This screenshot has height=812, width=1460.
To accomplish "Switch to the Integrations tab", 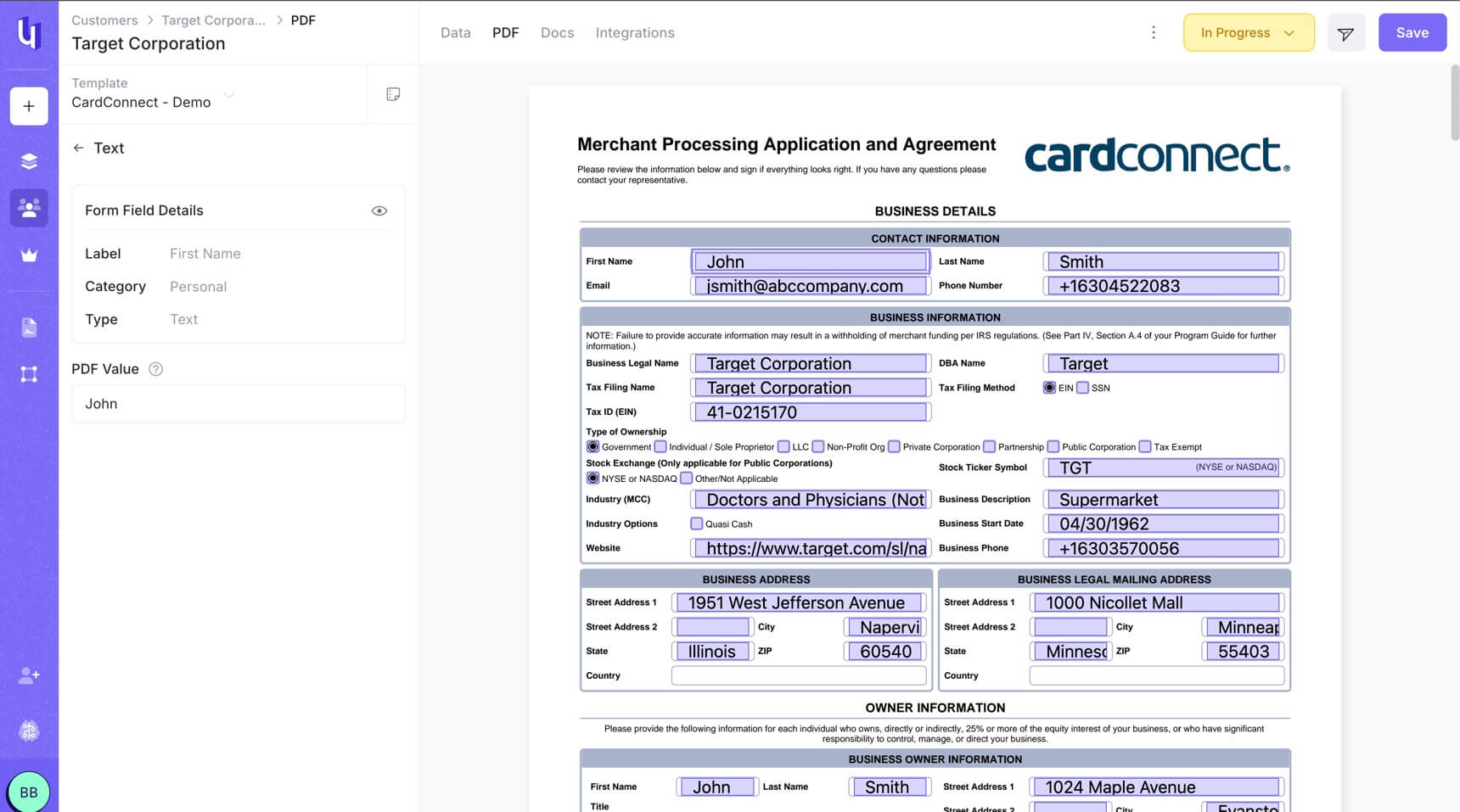I will click(635, 32).
